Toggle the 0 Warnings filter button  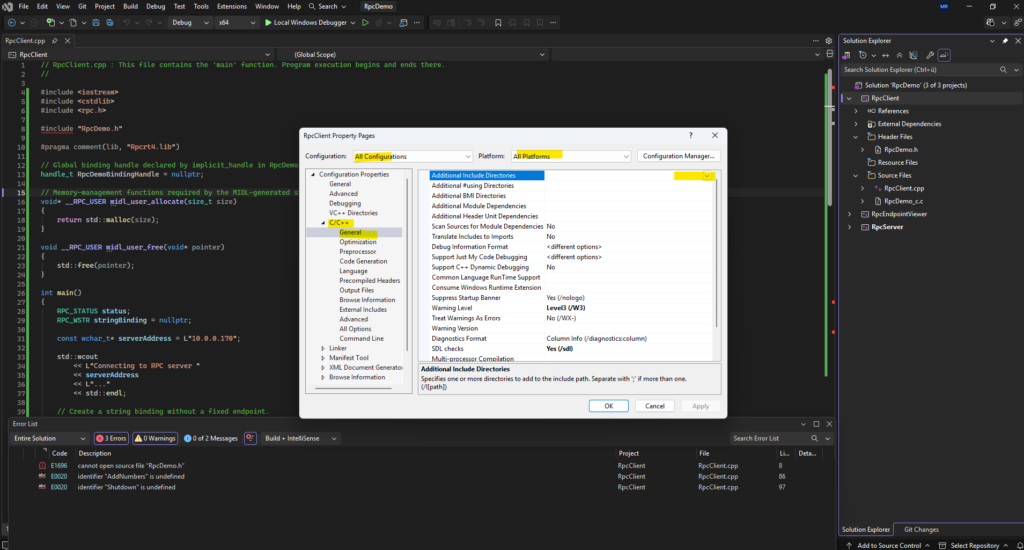(x=155, y=438)
